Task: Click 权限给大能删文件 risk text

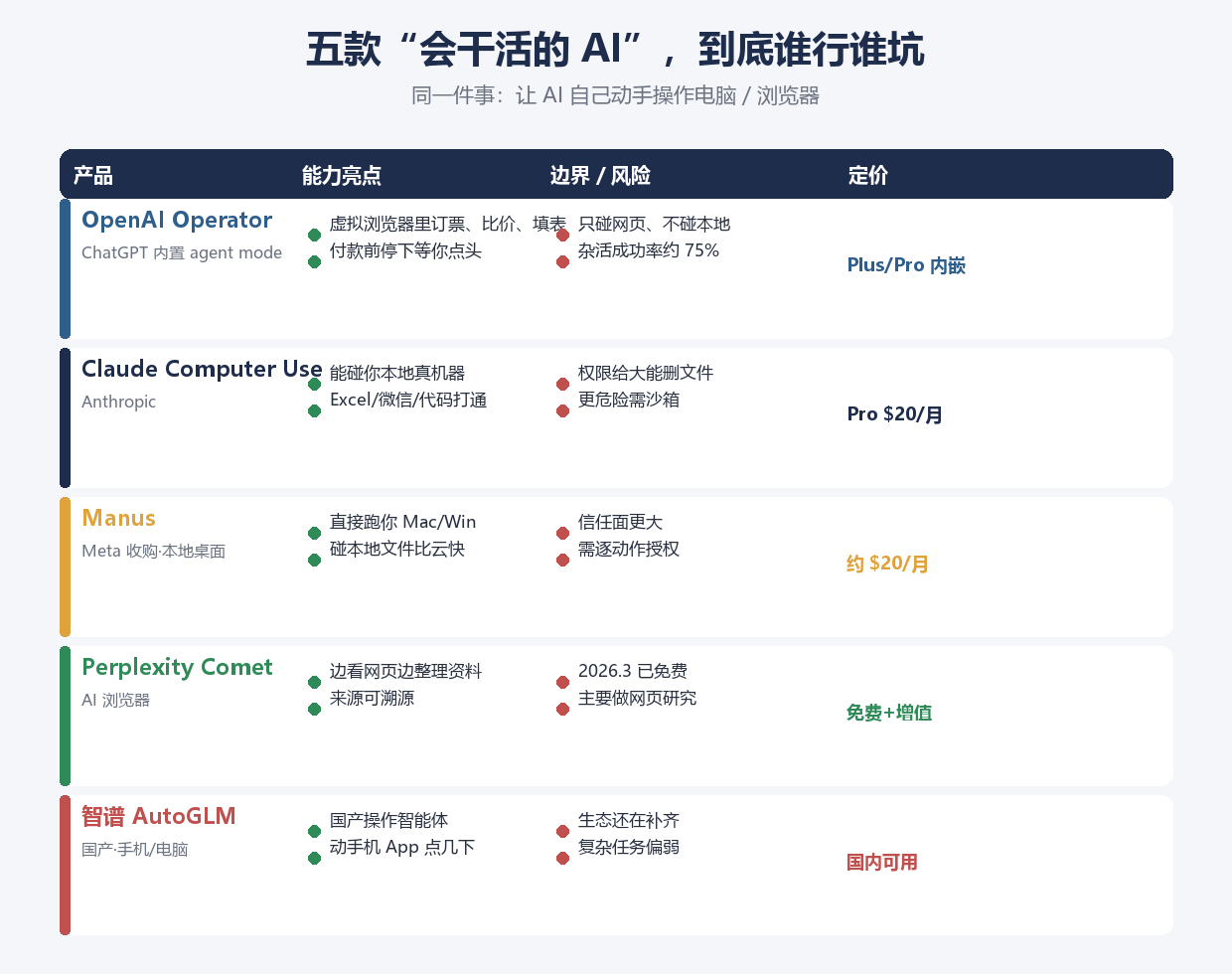Action: click(646, 373)
